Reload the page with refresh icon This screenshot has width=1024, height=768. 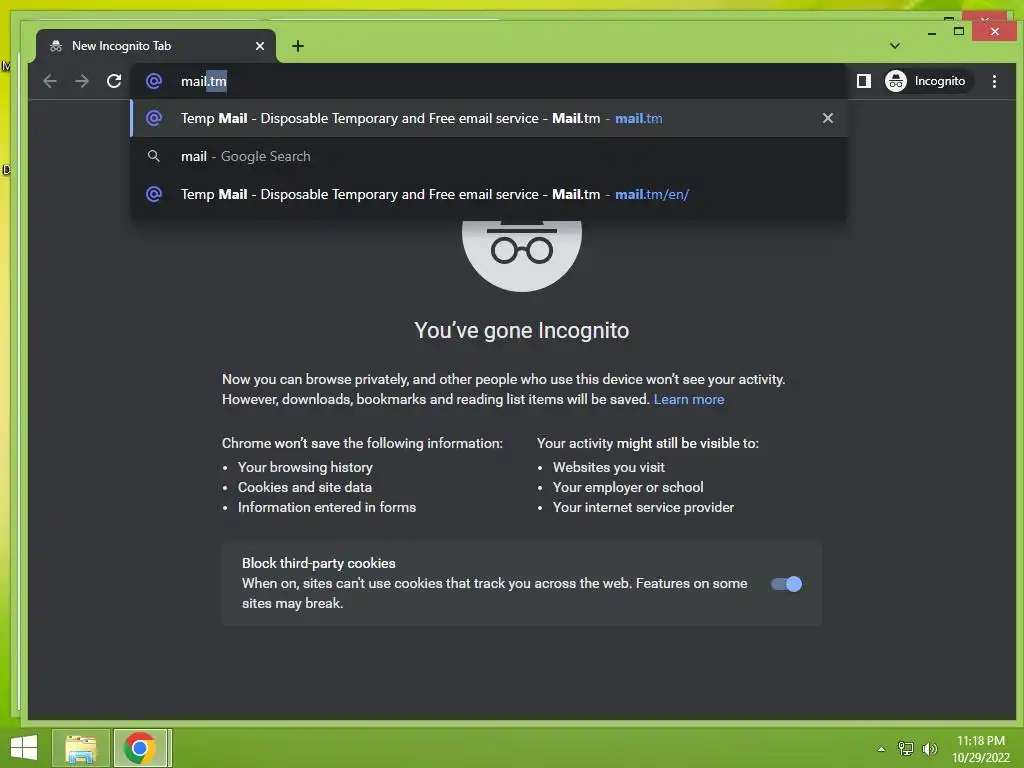coord(114,81)
